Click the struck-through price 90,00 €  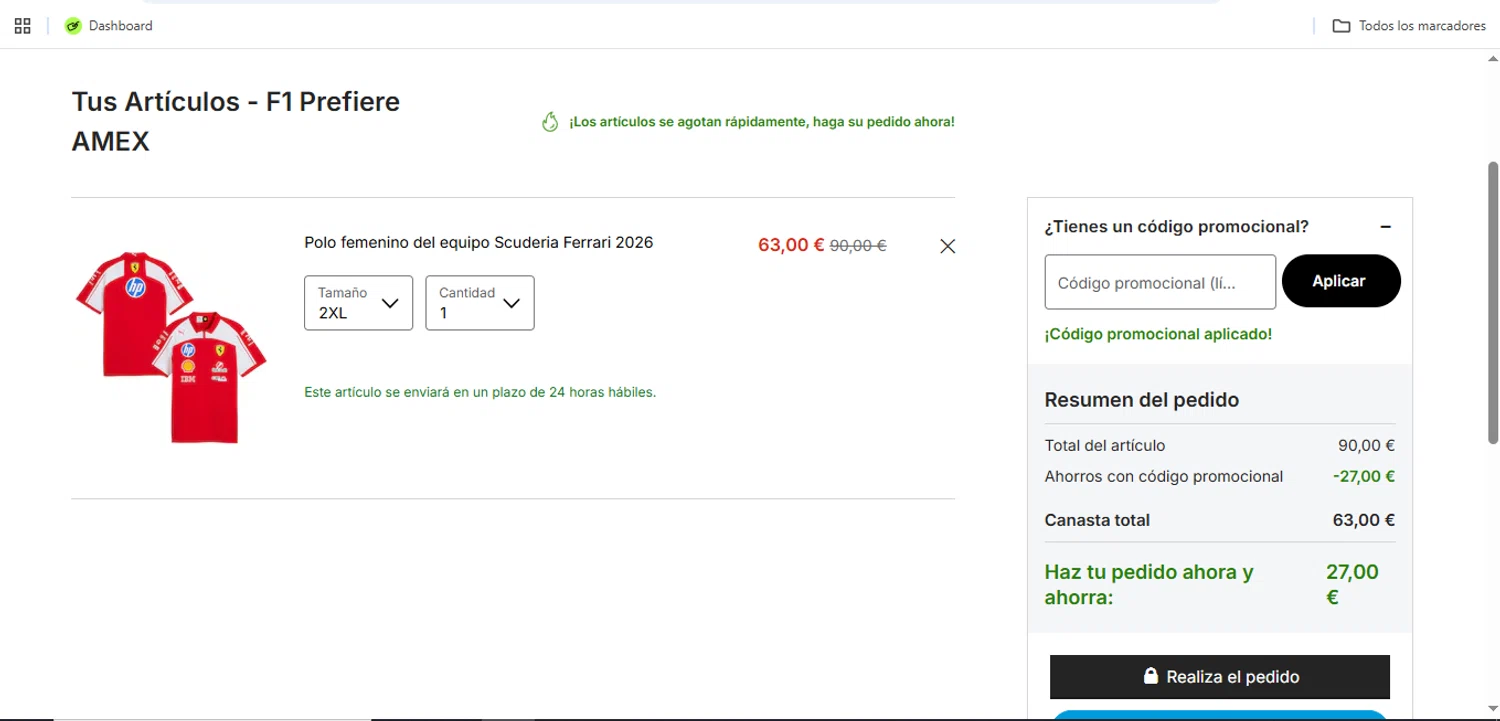coord(858,245)
